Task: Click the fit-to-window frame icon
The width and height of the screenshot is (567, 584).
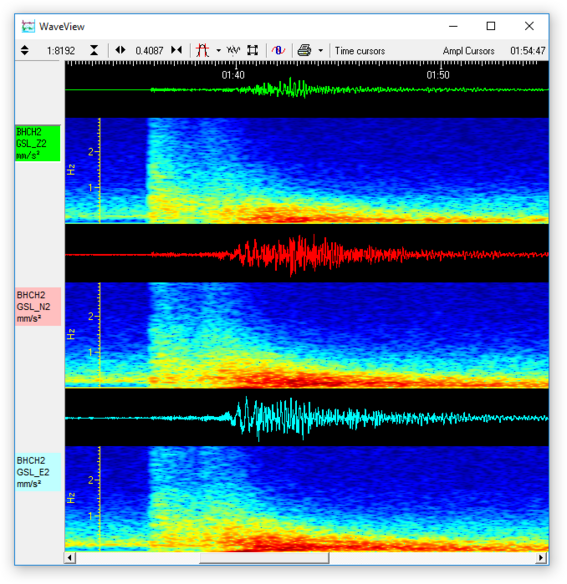Action: 253,50
